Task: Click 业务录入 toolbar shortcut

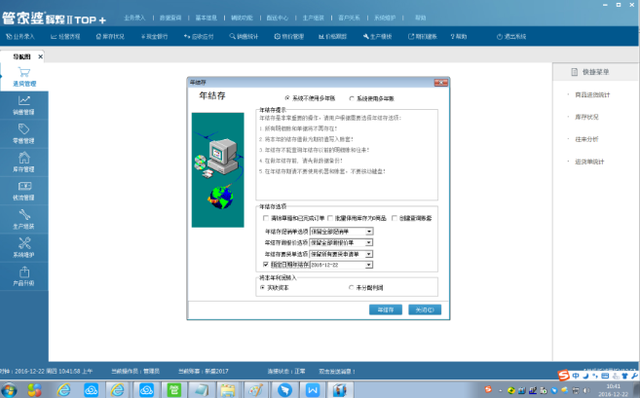Action: (20, 36)
